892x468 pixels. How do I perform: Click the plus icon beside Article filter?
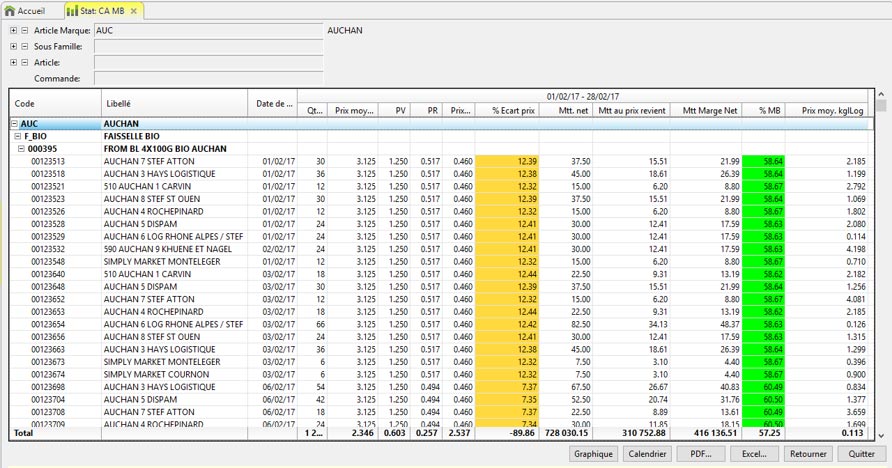click(x=14, y=63)
